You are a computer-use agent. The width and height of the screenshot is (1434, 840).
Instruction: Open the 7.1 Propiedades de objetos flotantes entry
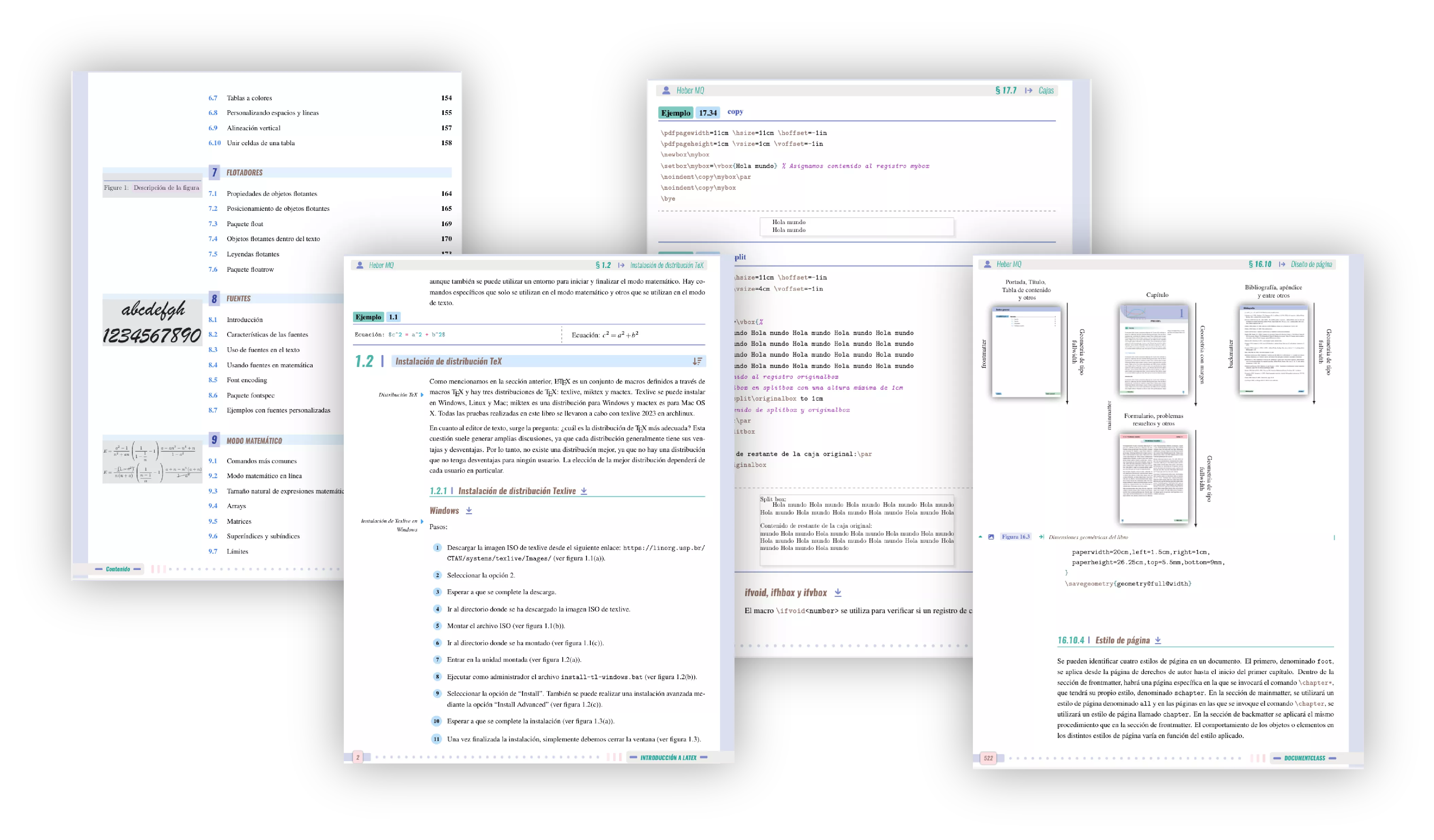[x=271, y=194]
